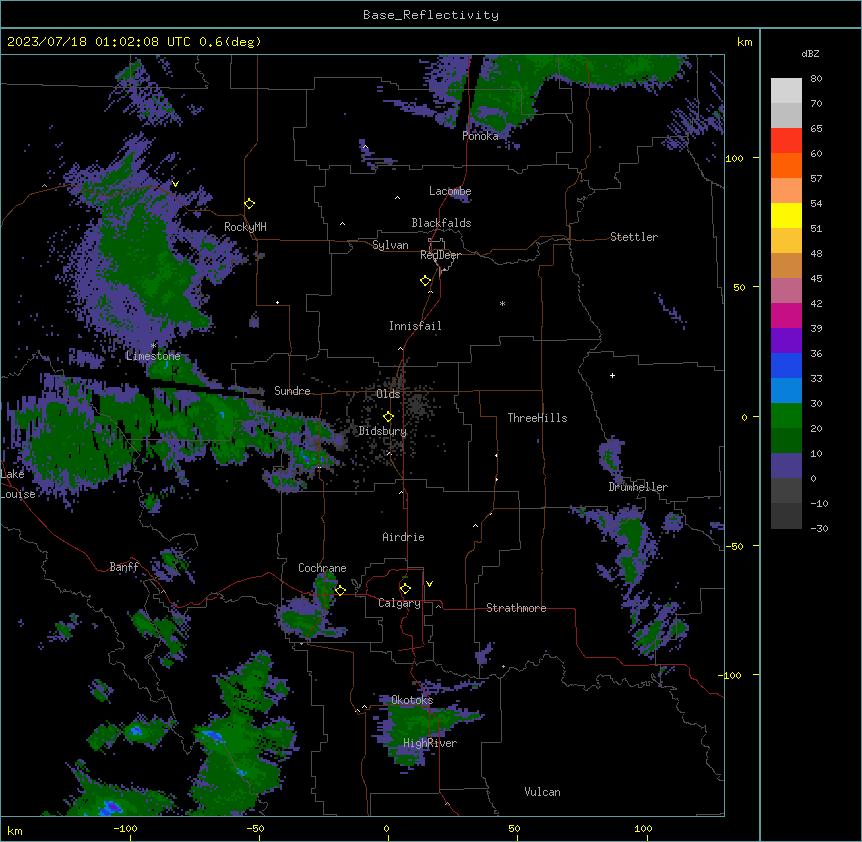The height and width of the screenshot is (842, 862).
Task: Click the Sylvan label on the map
Action: pos(390,245)
